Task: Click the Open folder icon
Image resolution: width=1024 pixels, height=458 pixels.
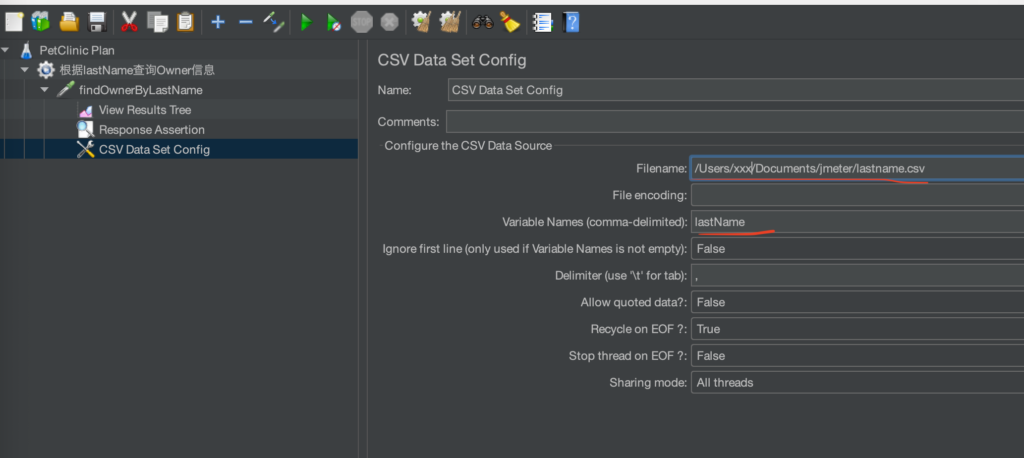Action: [69, 22]
